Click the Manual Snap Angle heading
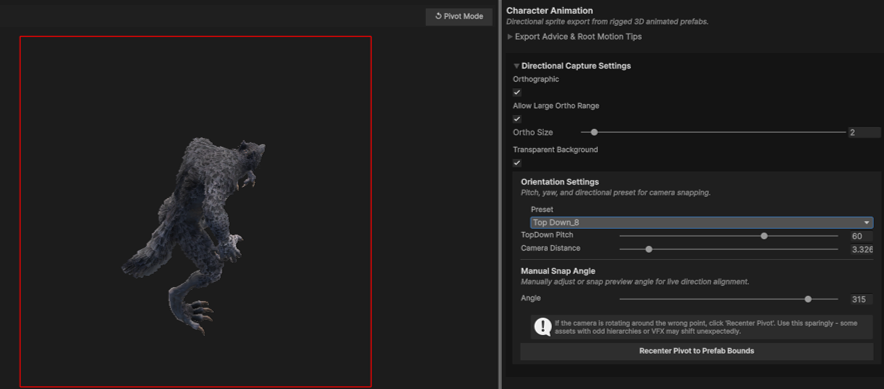884x389 pixels. [558, 271]
